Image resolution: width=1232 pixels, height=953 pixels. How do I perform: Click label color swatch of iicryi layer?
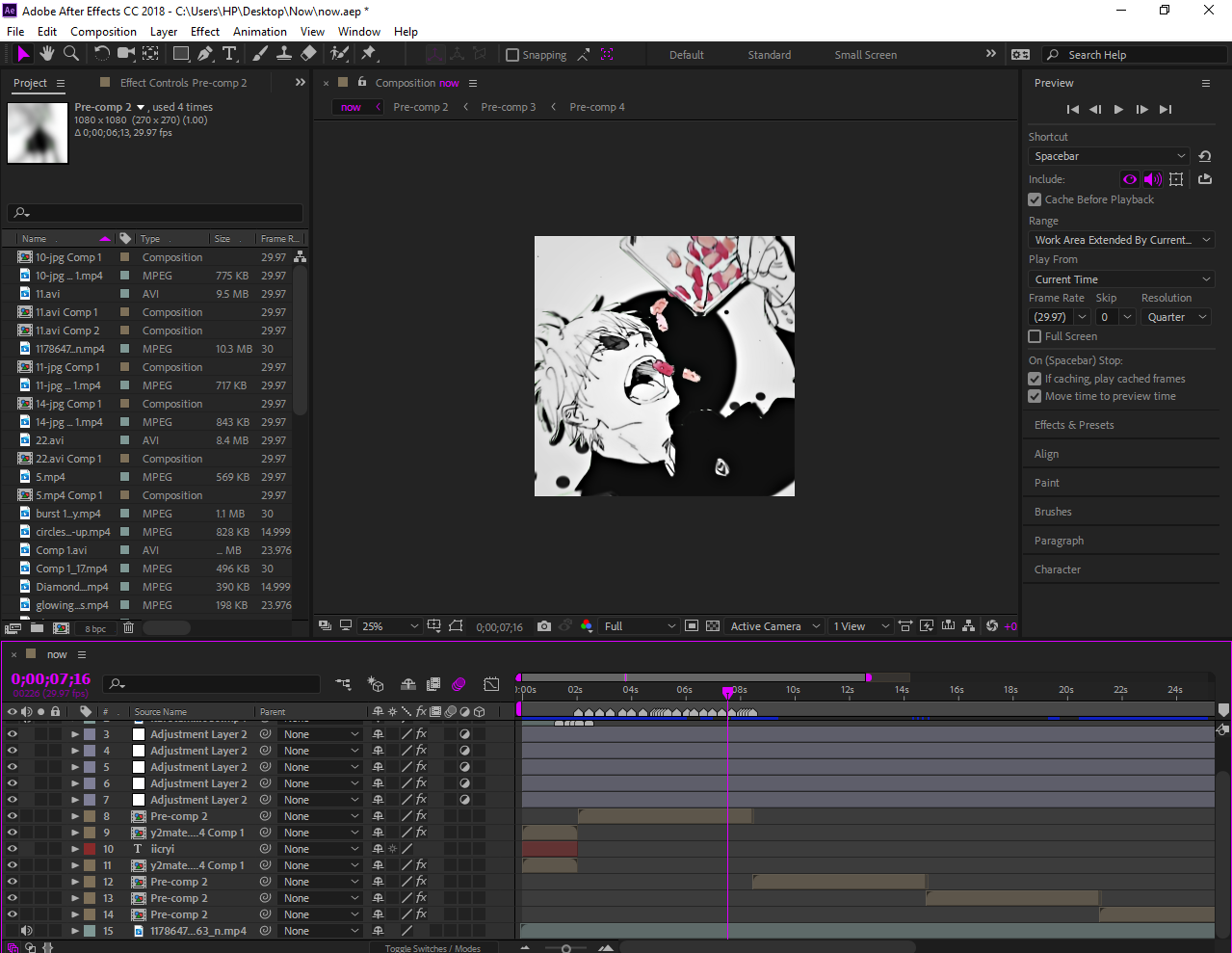[x=90, y=849]
